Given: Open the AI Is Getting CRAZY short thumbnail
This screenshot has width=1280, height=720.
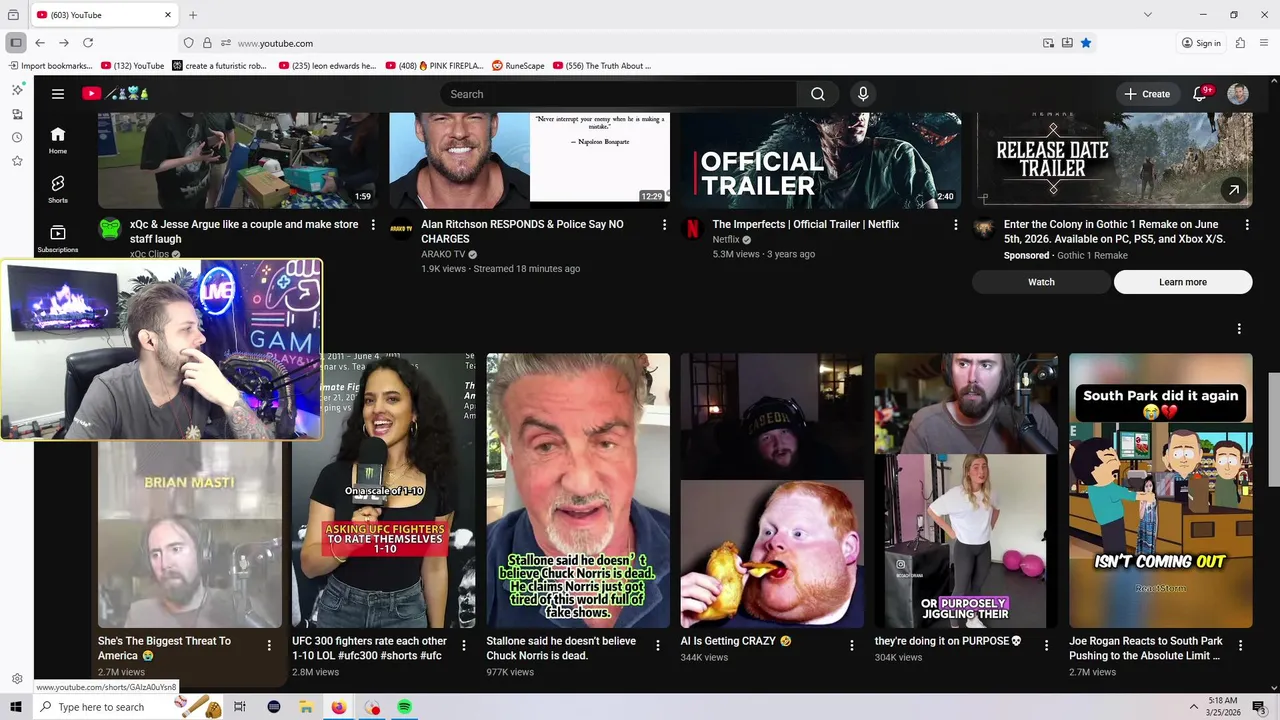Looking at the screenshot, I should pyautogui.click(x=772, y=490).
